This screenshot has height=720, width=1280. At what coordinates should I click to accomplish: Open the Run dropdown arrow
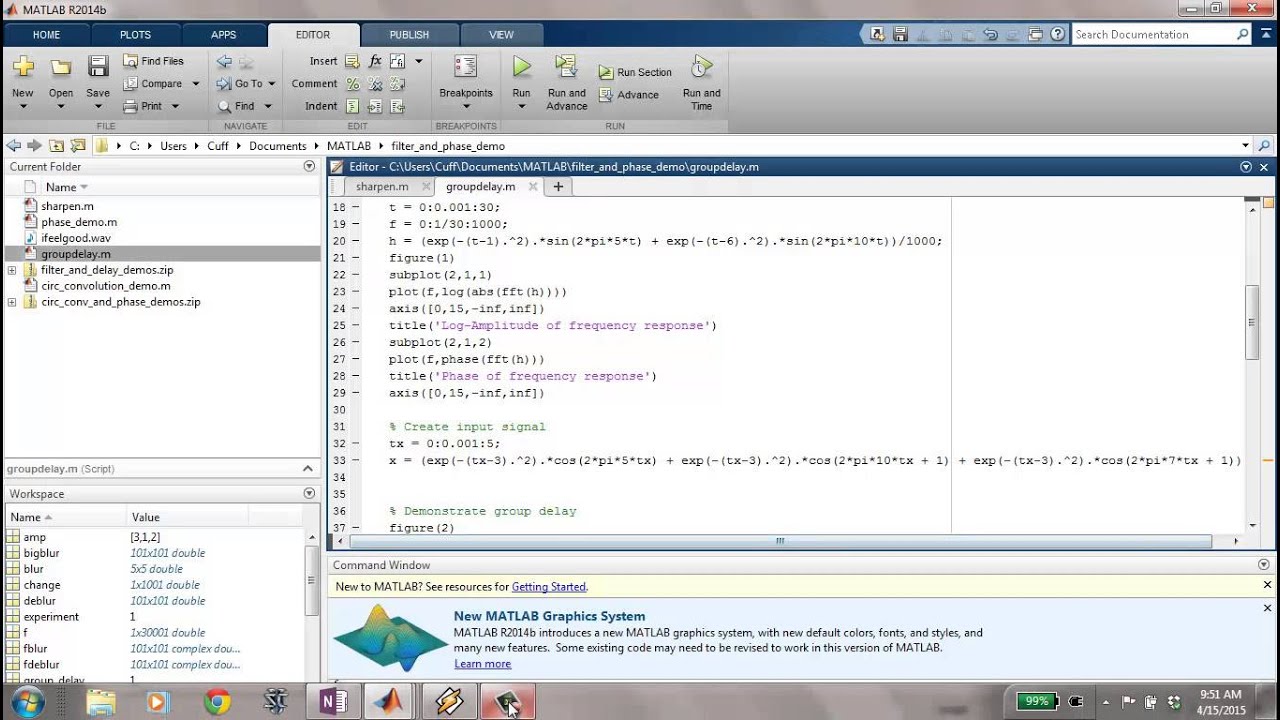[522, 106]
